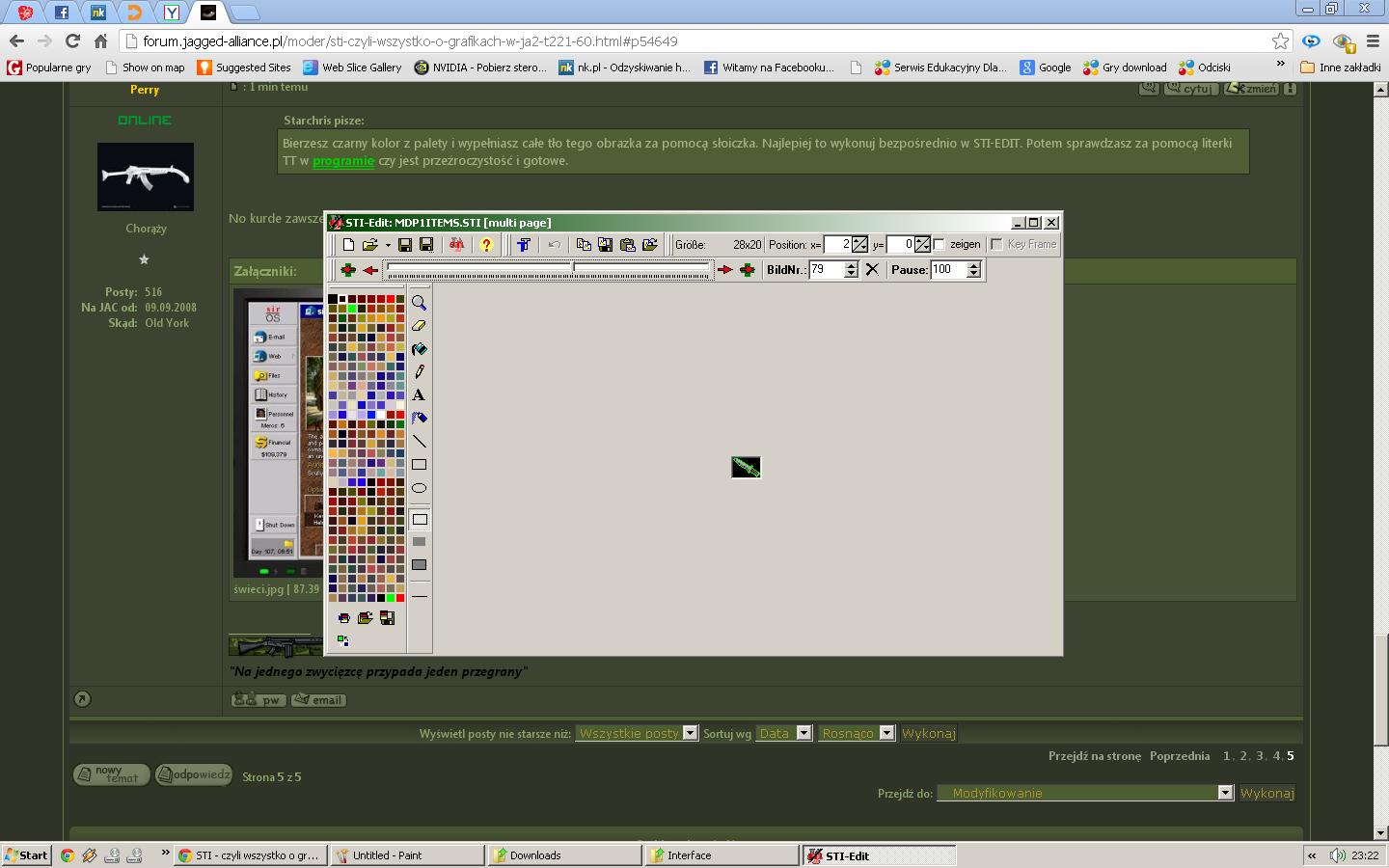Switch to Untitled - Paint taskbar item
Viewport: 1389px width, 868px height.
click(x=407, y=855)
